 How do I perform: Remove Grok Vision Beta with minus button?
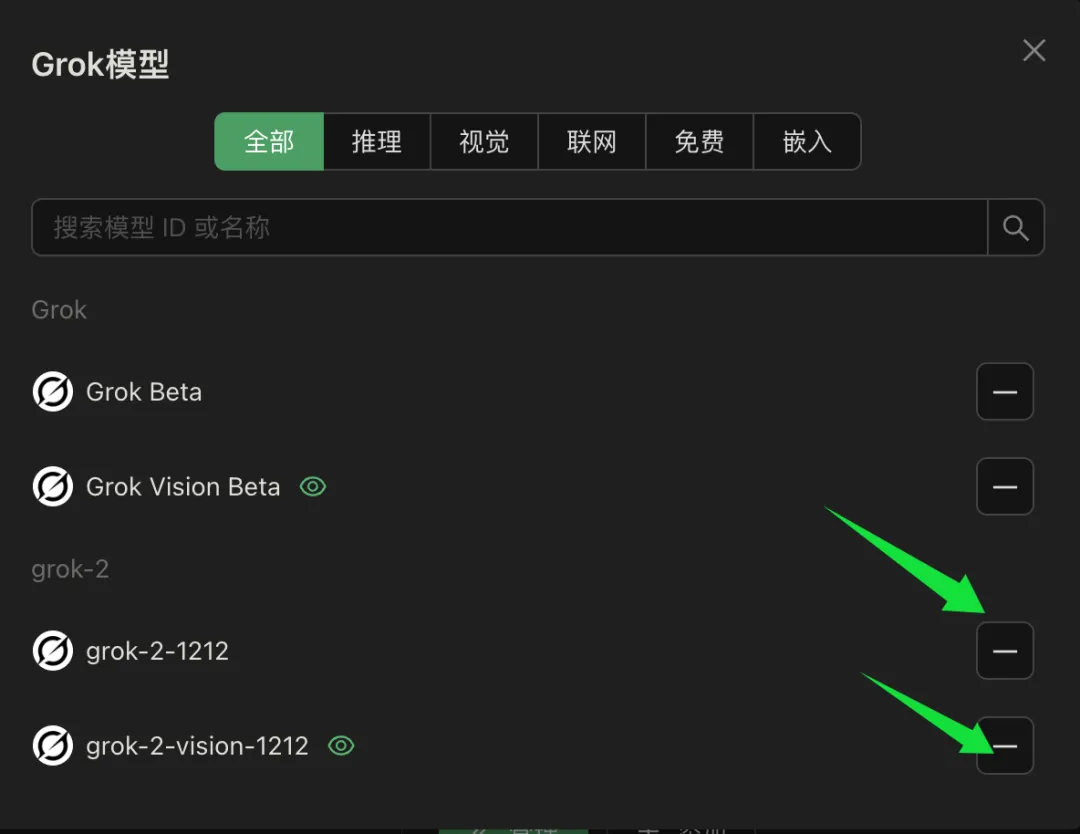coord(1005,487)
